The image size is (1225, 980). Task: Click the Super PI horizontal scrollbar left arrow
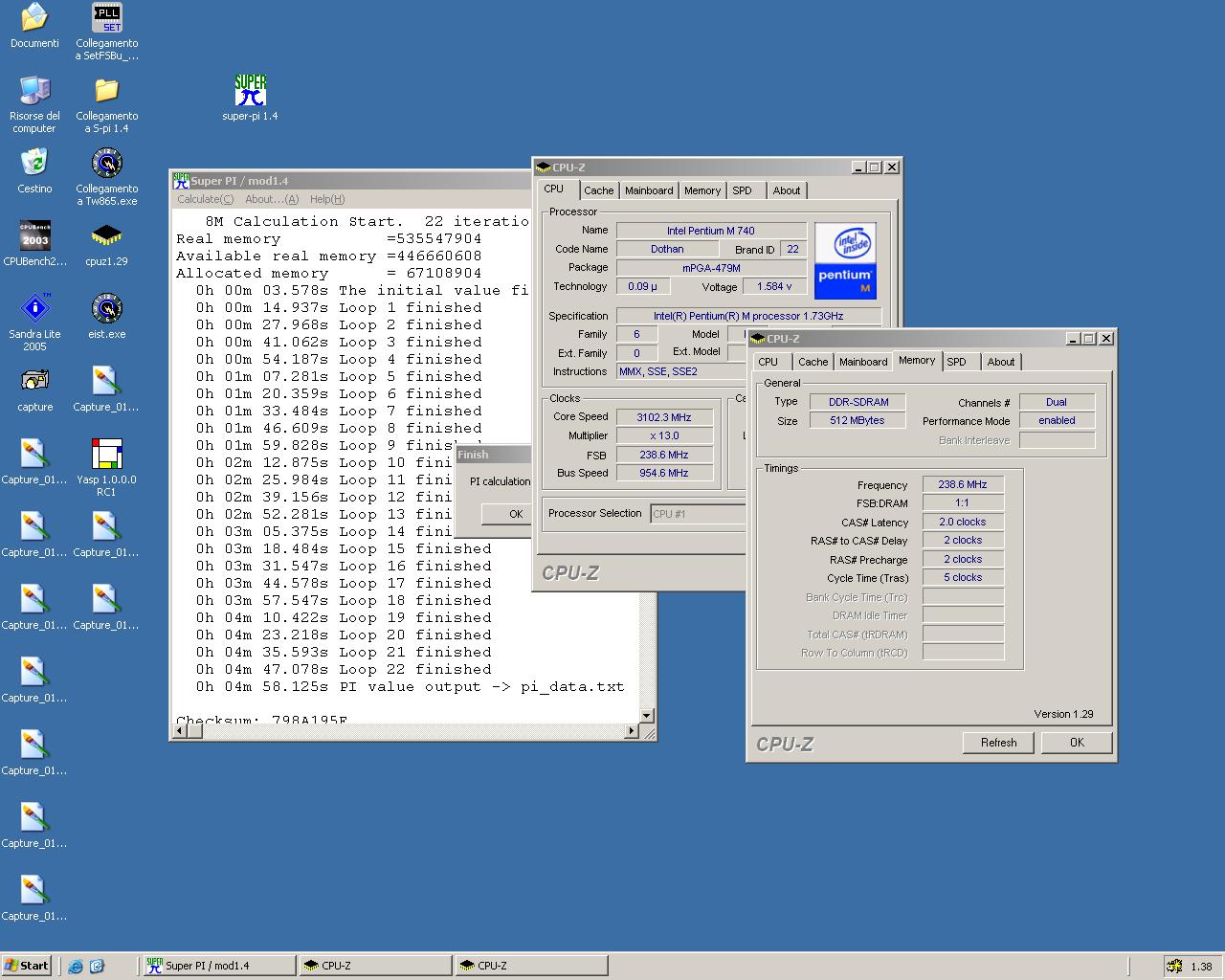coord(179,731)
